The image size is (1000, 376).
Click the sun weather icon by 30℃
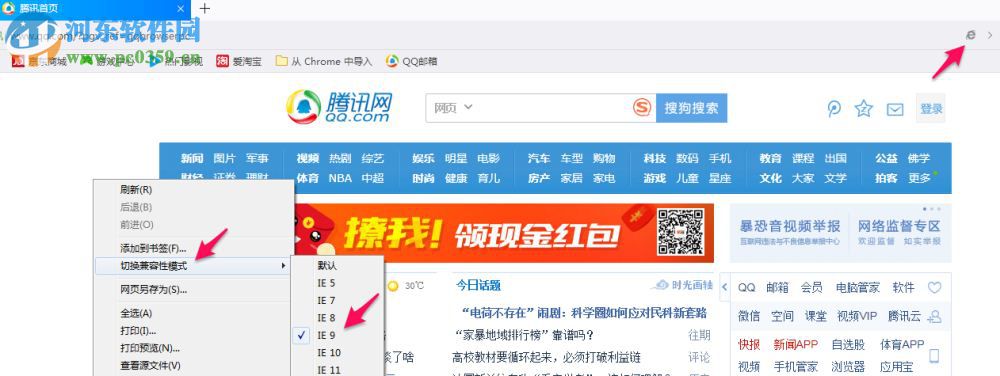pyautogui.click(x=393, y=286)
